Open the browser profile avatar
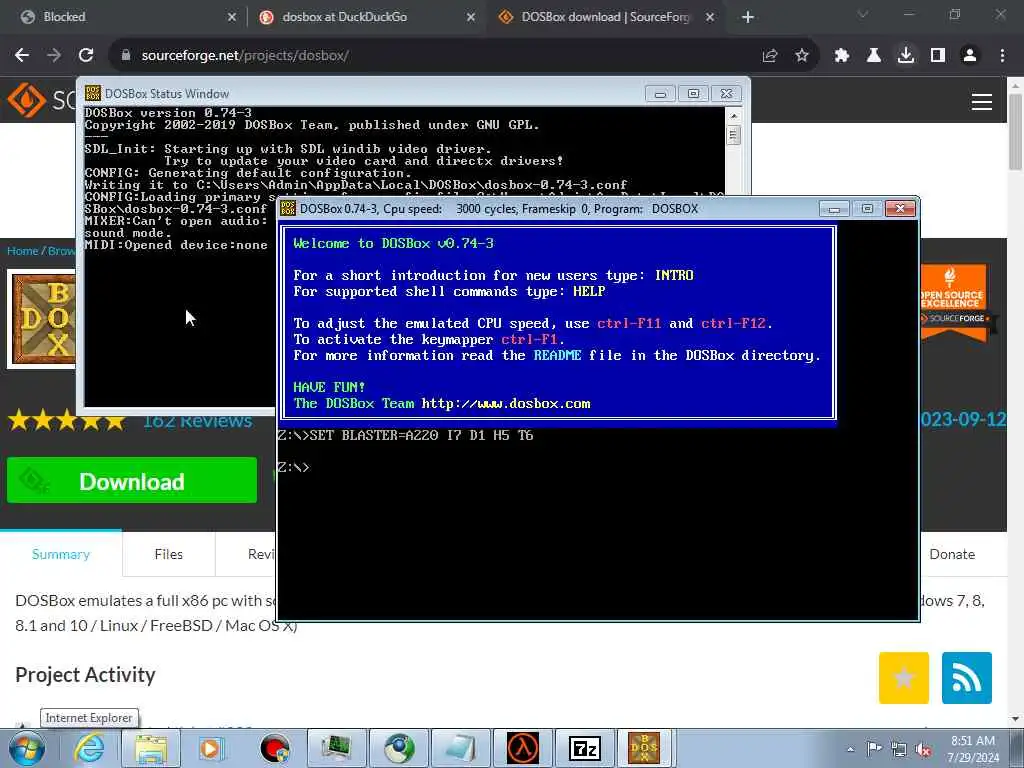Screen dimensions: 1024x768 pyautogui.click(x=970, y=56)
